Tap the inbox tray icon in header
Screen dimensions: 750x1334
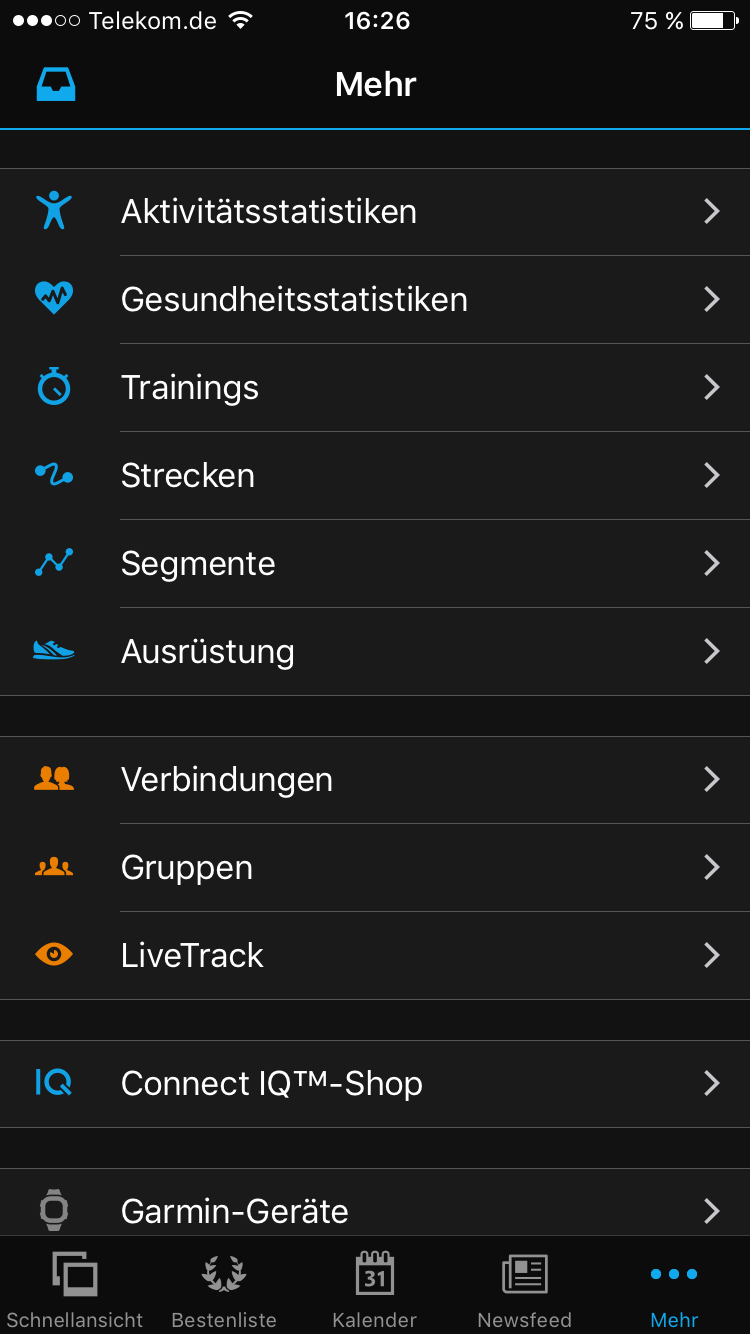tap(56, 85)
